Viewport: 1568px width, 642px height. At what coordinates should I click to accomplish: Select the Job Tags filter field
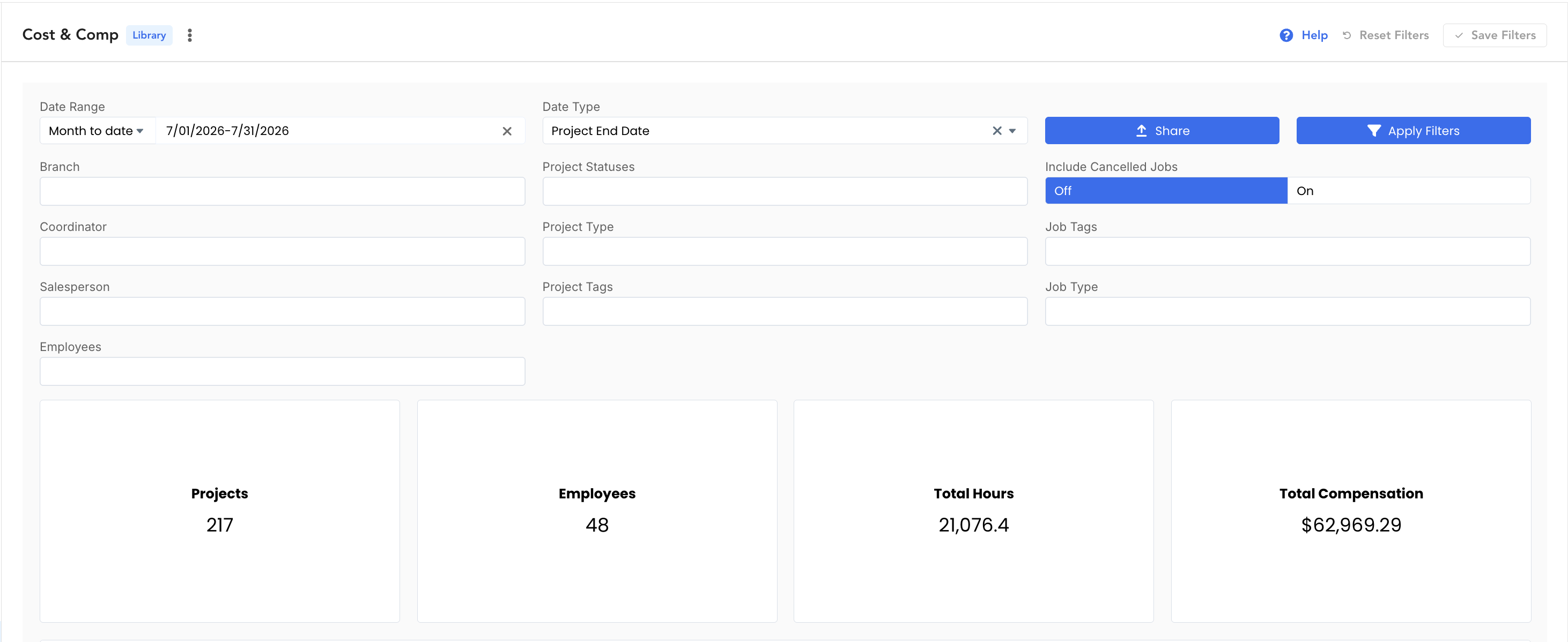tap(1288, 251)
